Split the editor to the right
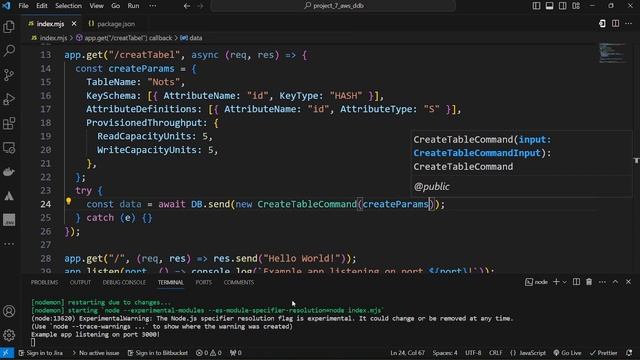Screen dimensions: 640x360 pos(615,24)
